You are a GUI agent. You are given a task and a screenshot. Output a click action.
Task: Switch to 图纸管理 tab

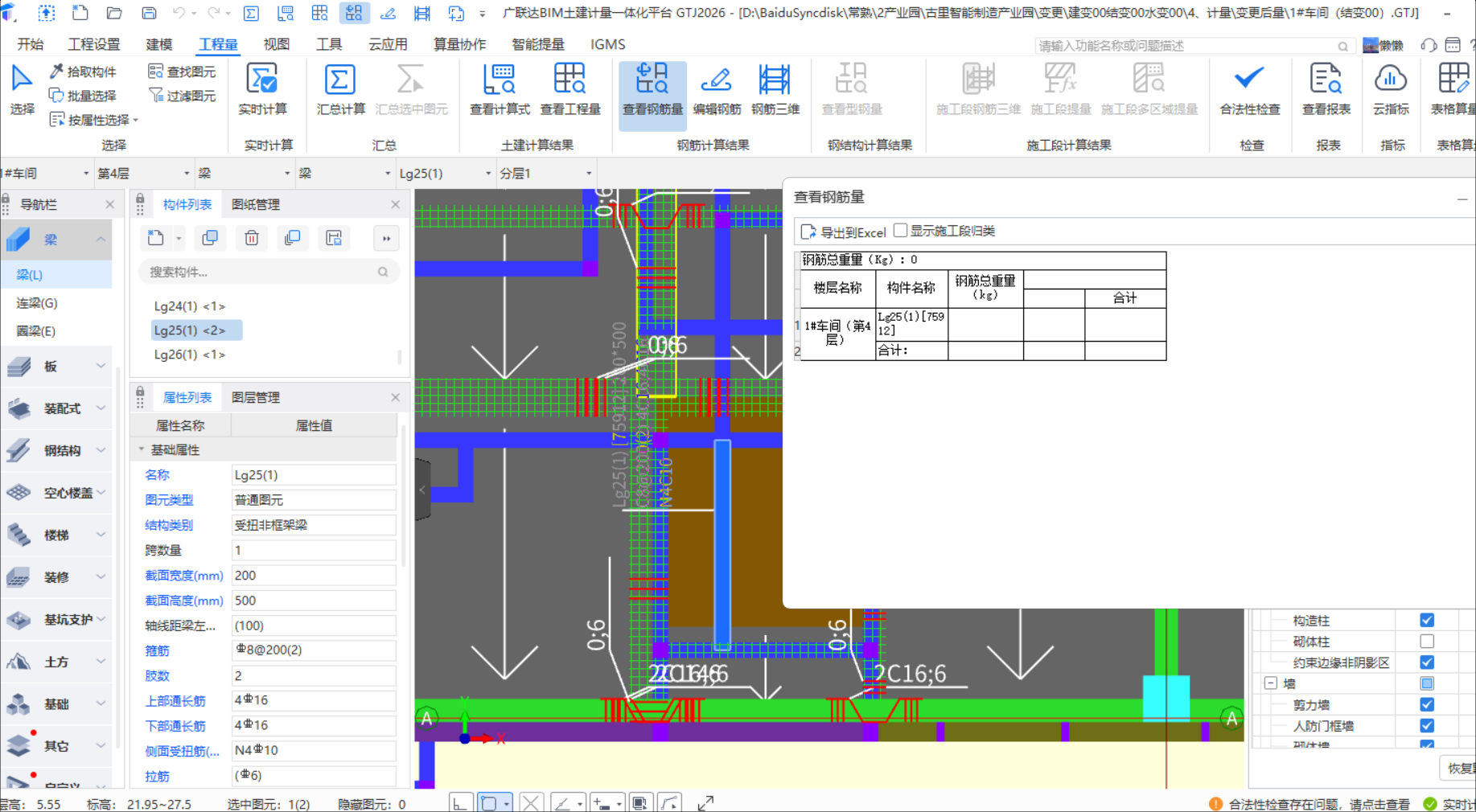(x=256, y=204)
